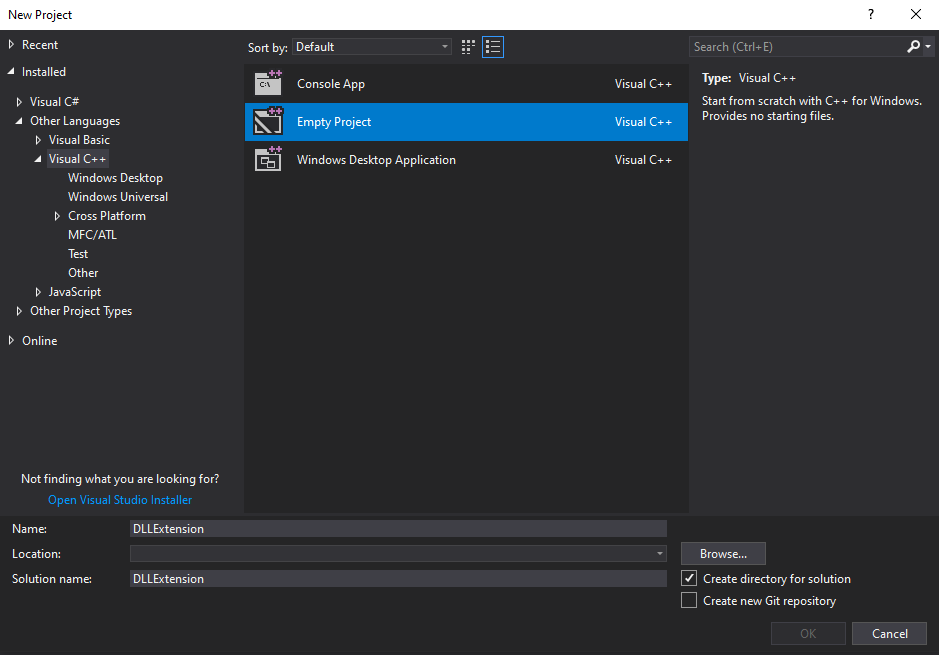The image size is (939, 655).
Task: Open search options dropdown arrow
Action: click(928, 46)
